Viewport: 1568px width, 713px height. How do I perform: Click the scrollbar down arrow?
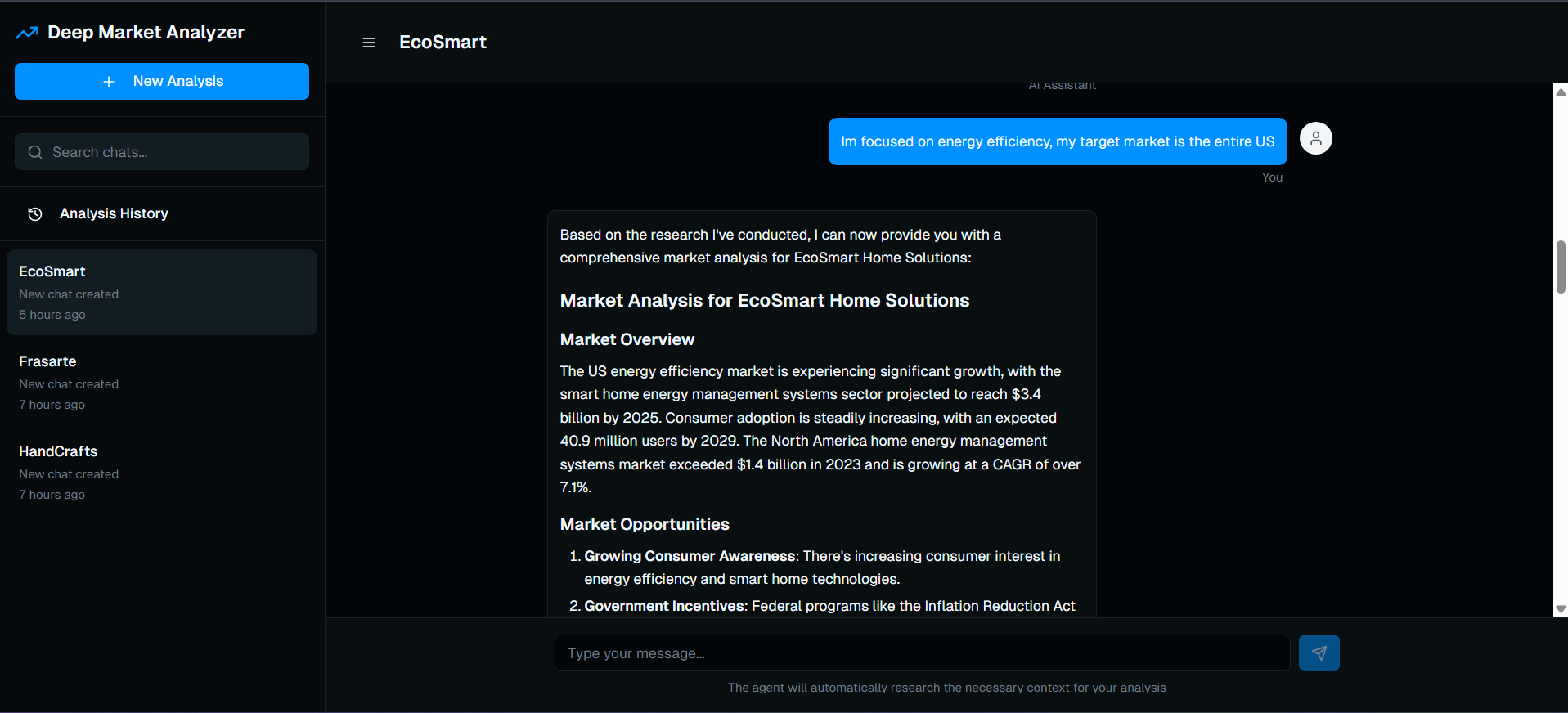point(1561,609)
